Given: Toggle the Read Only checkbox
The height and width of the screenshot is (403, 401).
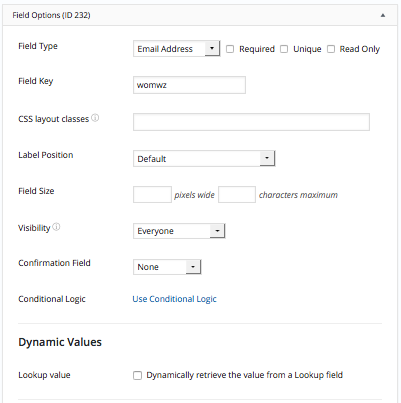Looking at the screenshot, I should point(331,49).
